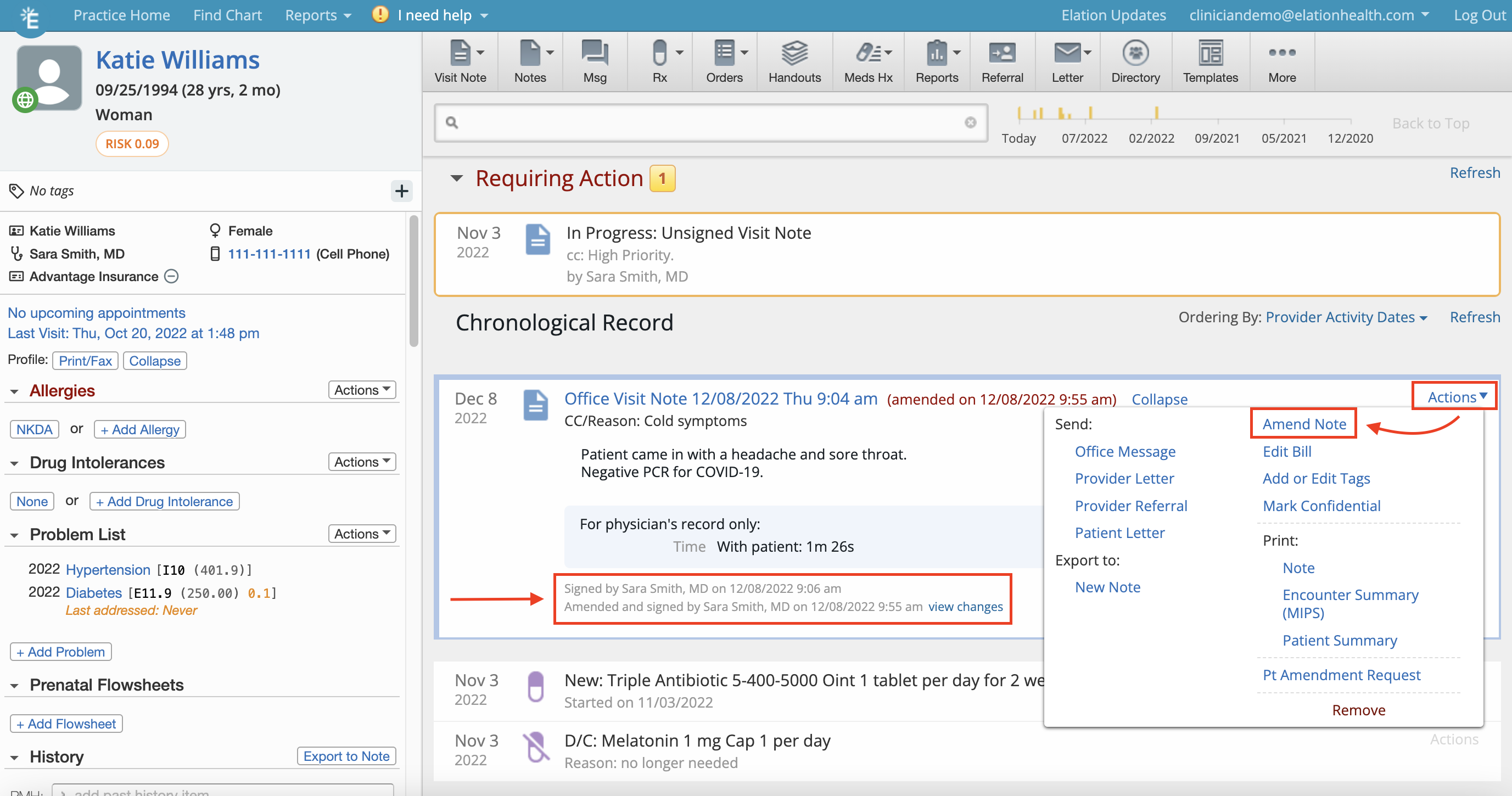Click the plus icon to add tags
Viewport: 1512px width, 796px height.
(401, 191)
